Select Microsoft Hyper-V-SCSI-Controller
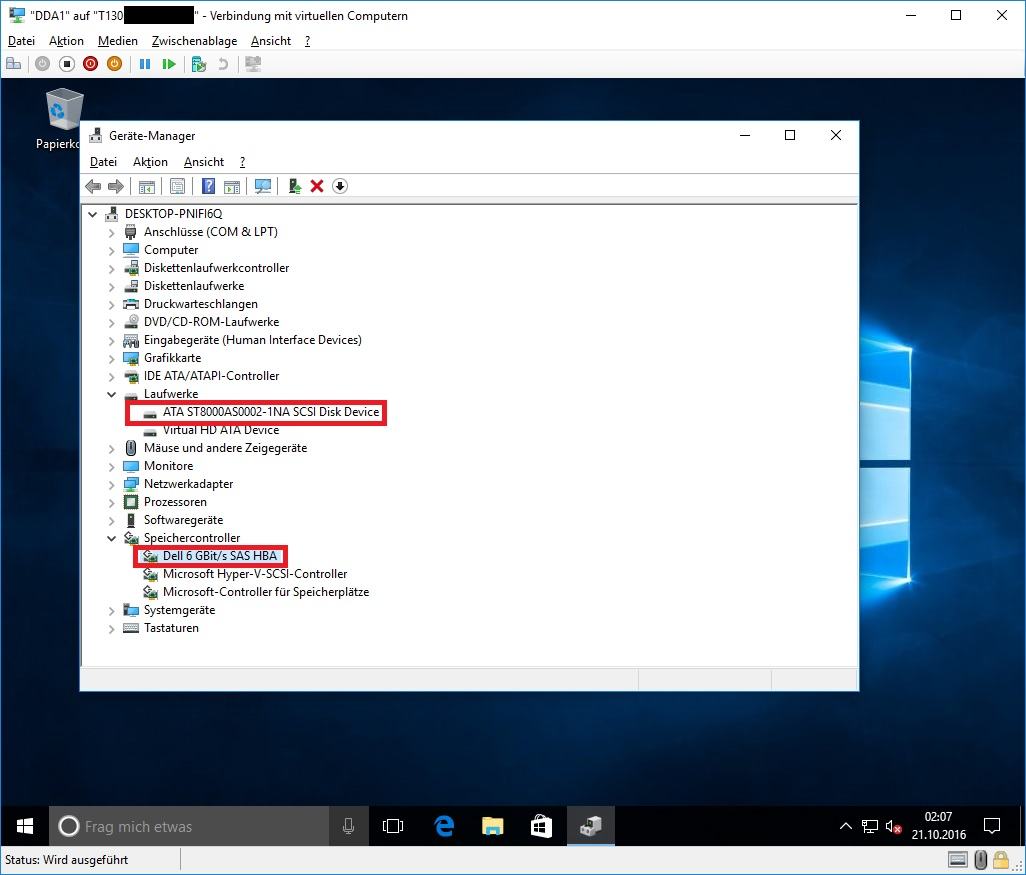Viewport: 1026px width, 875px height. point(255,574)
